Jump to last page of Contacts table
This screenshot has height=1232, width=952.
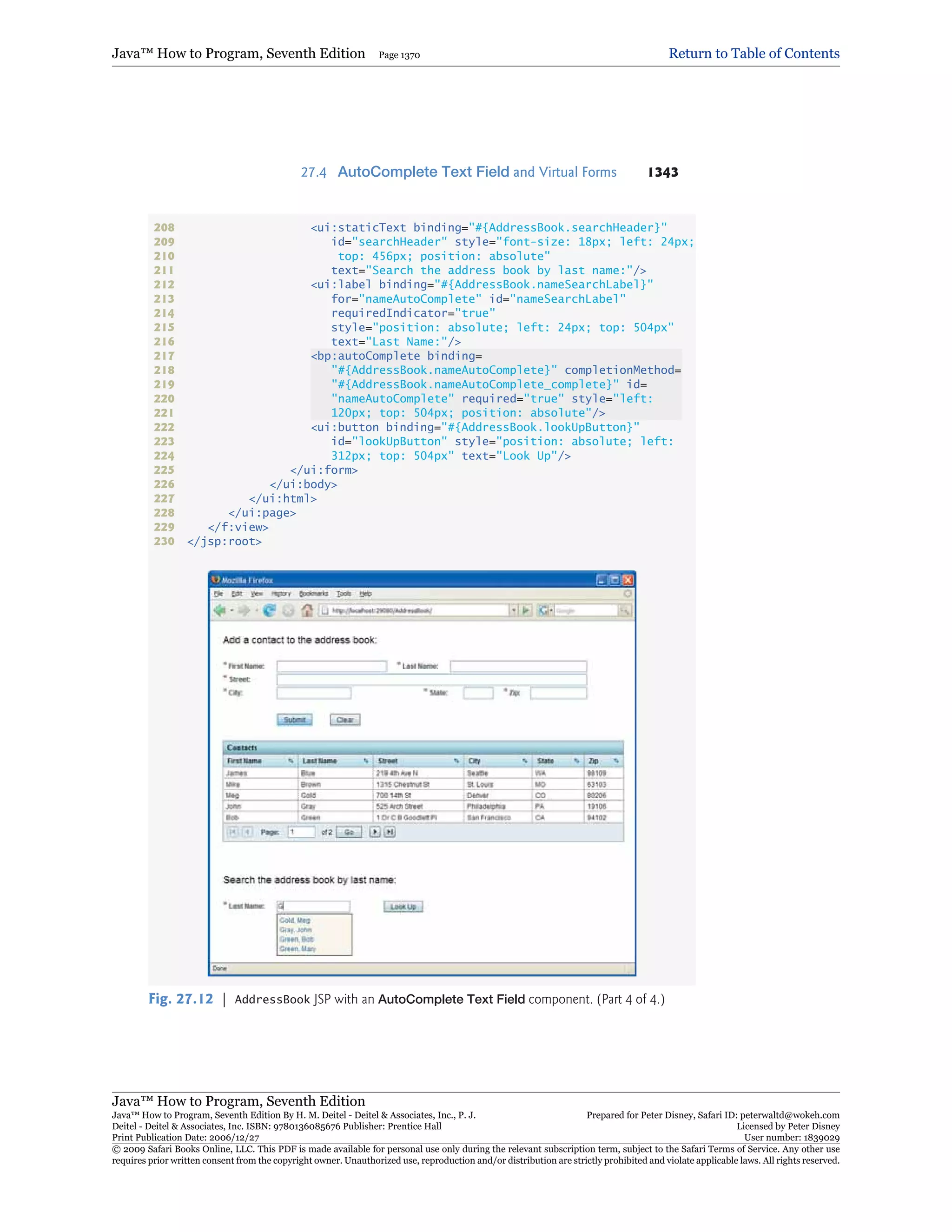pos(390,832)
